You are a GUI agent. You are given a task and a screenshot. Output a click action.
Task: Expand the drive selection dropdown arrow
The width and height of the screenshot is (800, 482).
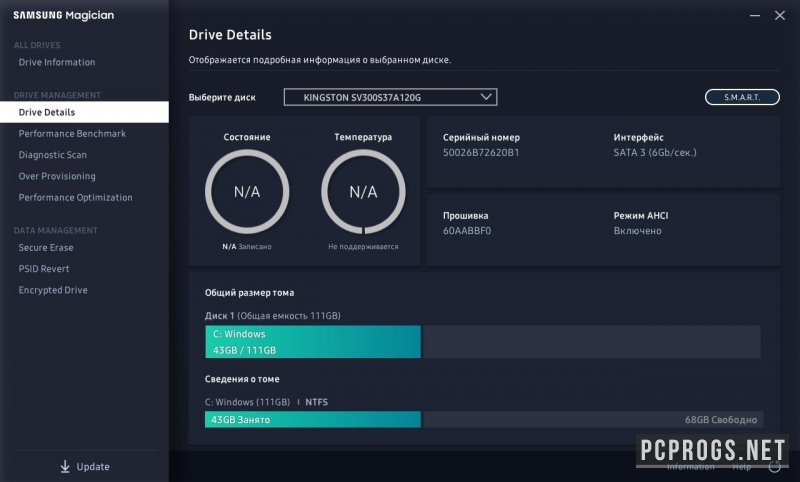click(x=486, y=97)
